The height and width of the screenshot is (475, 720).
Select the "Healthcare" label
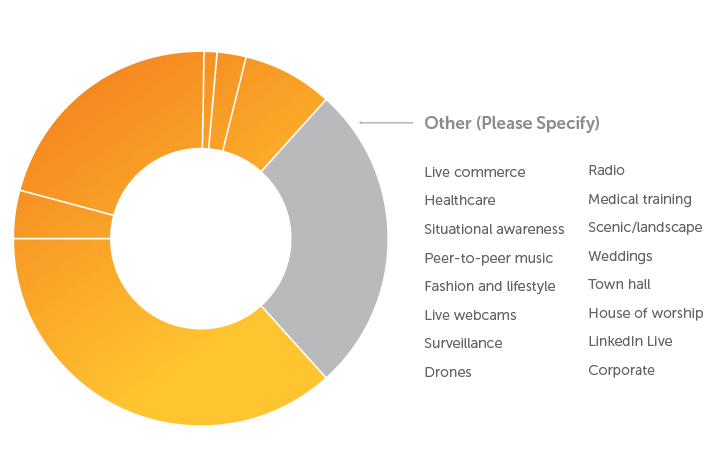click(459, 200)
